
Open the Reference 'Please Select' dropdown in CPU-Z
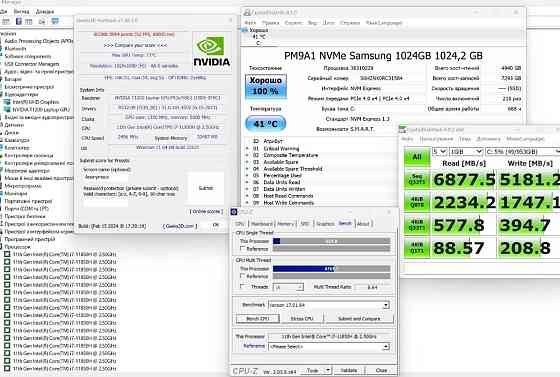click(329, 347)
